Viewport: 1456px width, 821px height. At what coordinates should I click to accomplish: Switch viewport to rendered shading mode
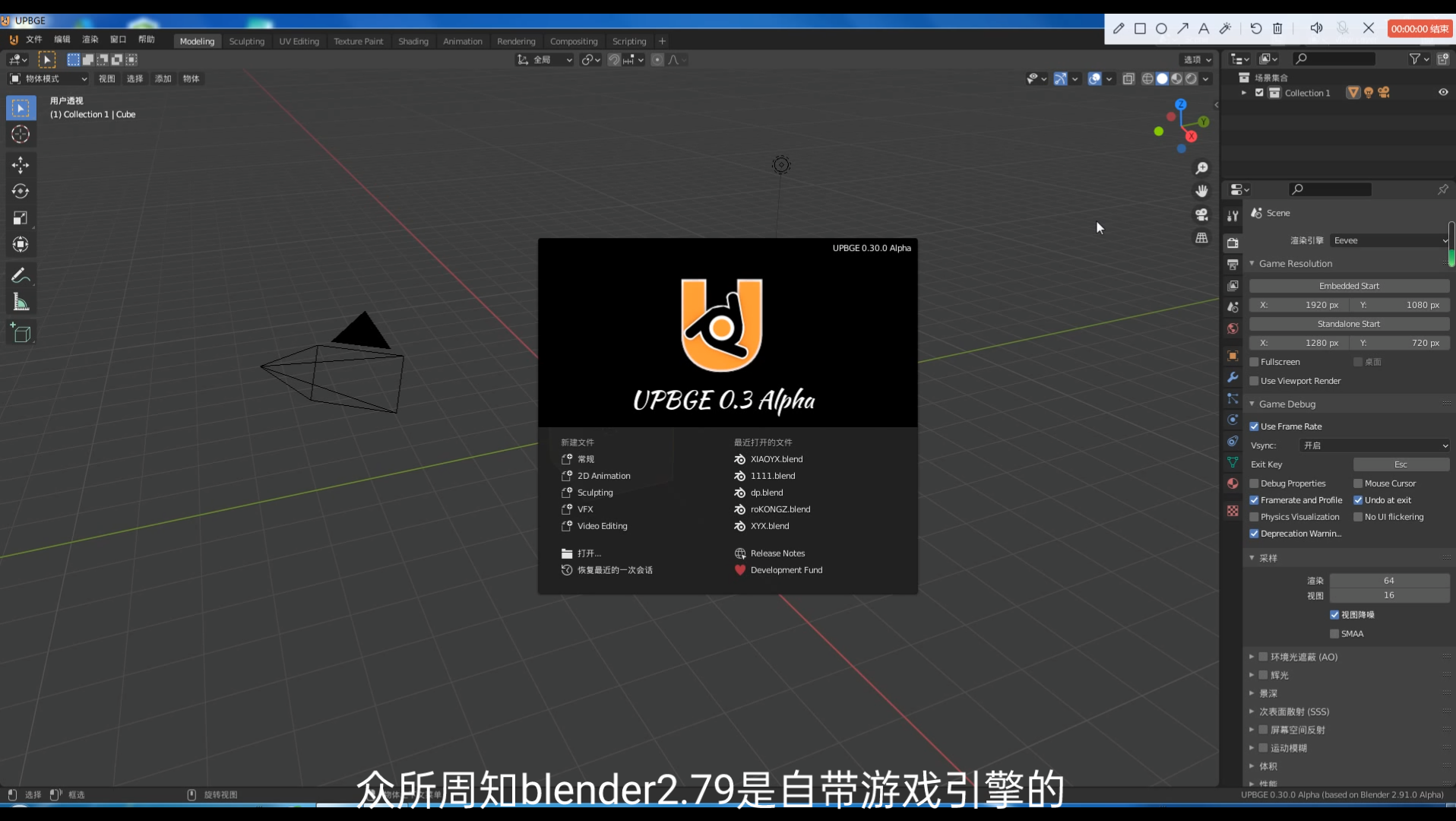[1191, 78]
